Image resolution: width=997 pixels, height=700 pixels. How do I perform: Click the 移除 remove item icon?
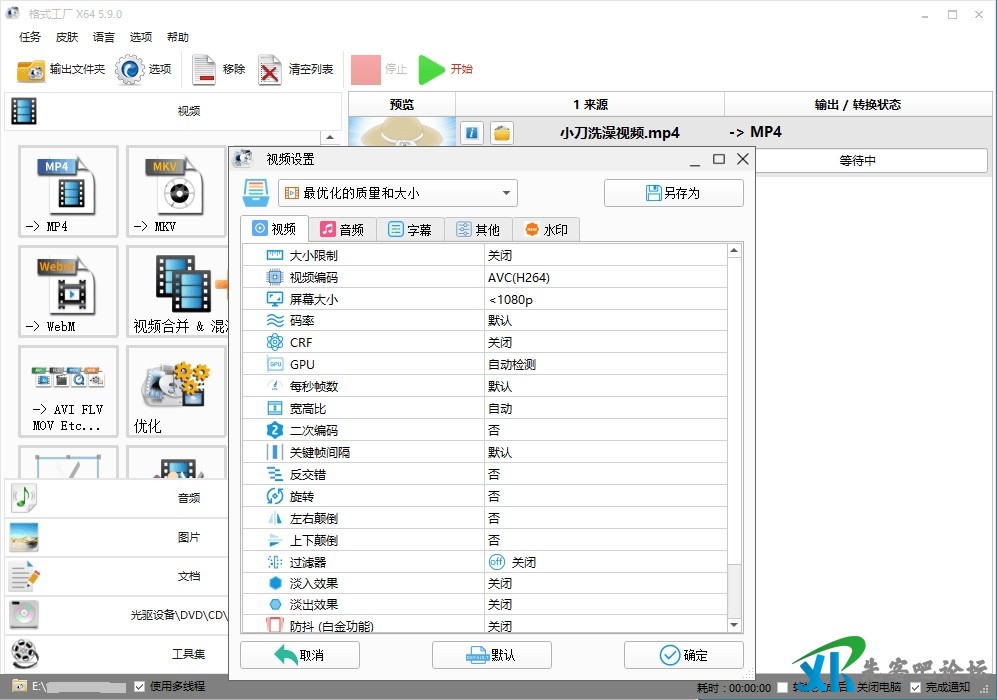pyautogui.click(x=204, y=70)
